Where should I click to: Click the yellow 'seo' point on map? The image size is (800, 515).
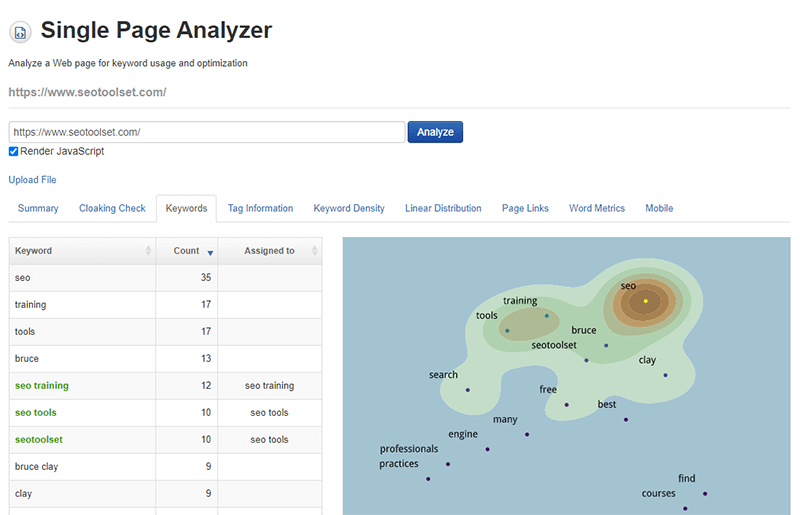[645, 301]
